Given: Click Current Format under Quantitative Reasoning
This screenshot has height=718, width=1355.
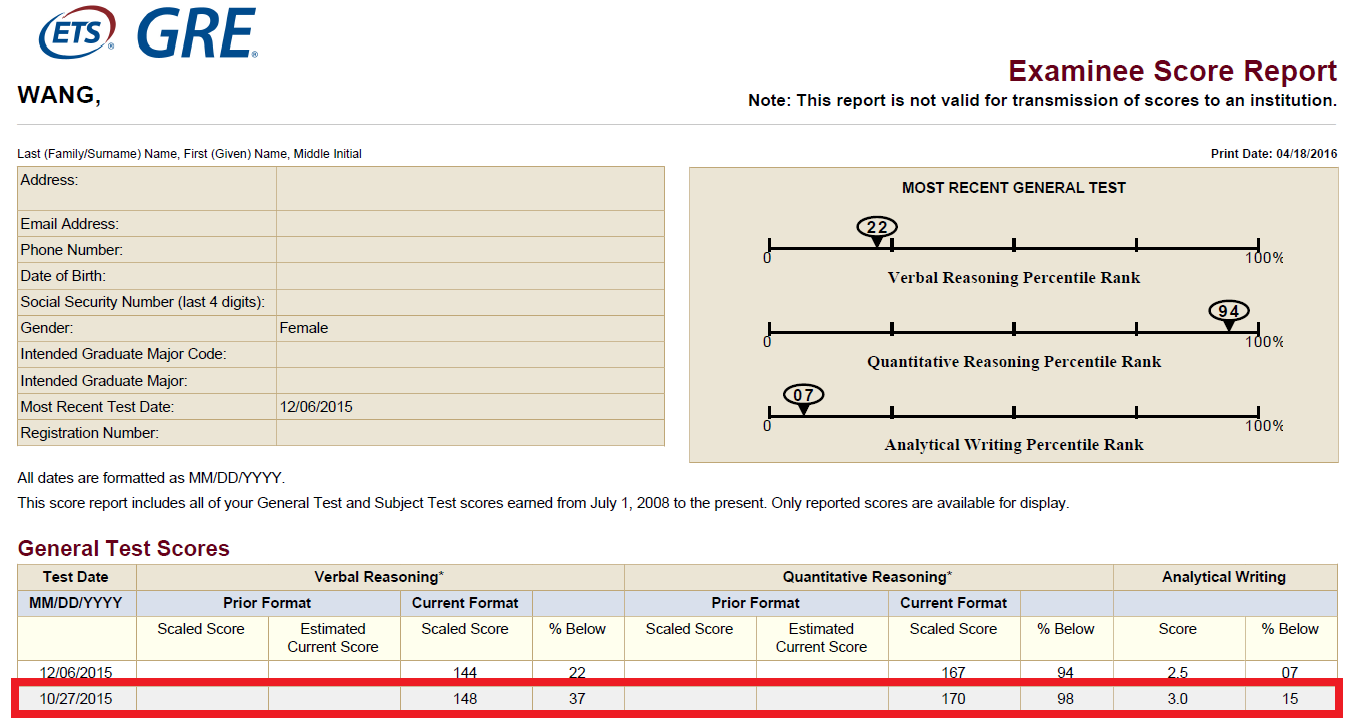Looking at the screenshot, I should 954,603.
